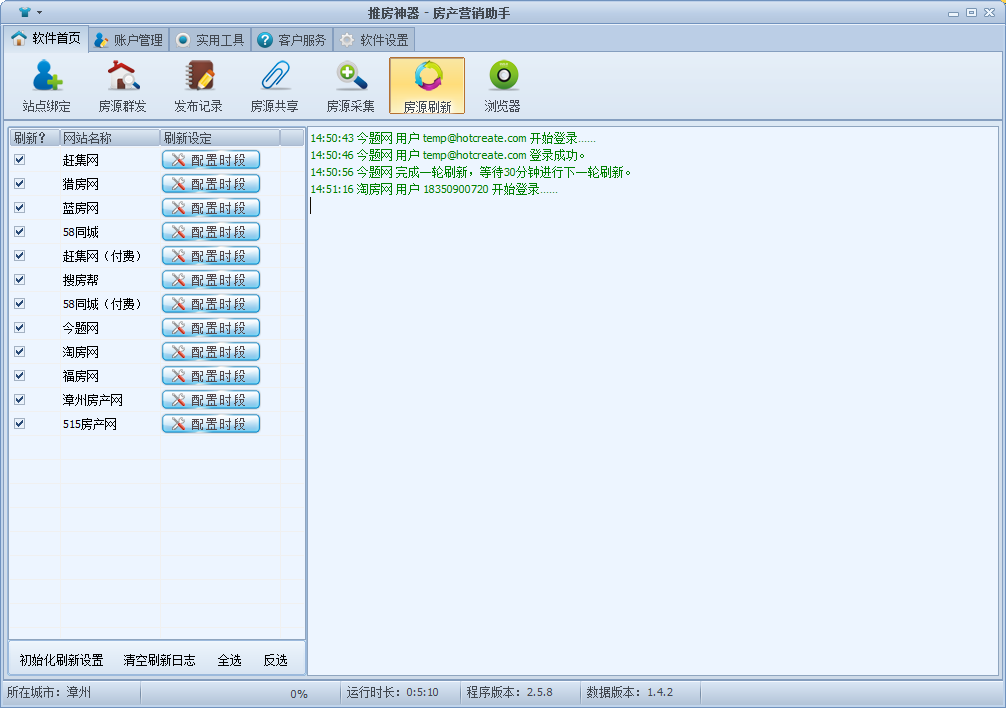Click the 刷新设定 column header
Screen dimensions: 1006x708
click(x=219, y=138)
